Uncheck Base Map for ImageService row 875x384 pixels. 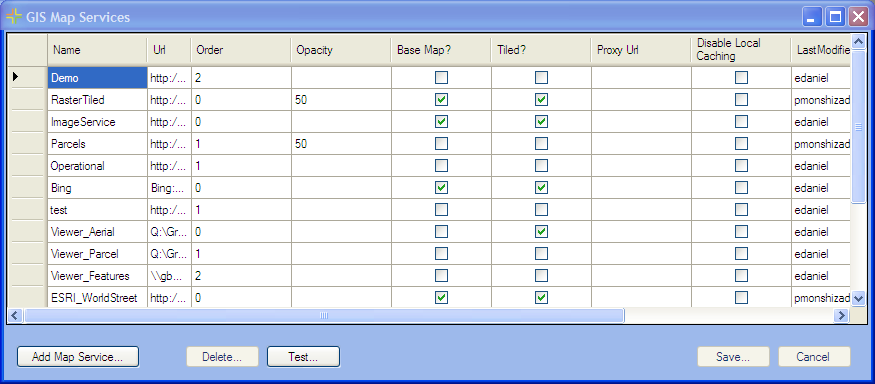pos(441,122)
